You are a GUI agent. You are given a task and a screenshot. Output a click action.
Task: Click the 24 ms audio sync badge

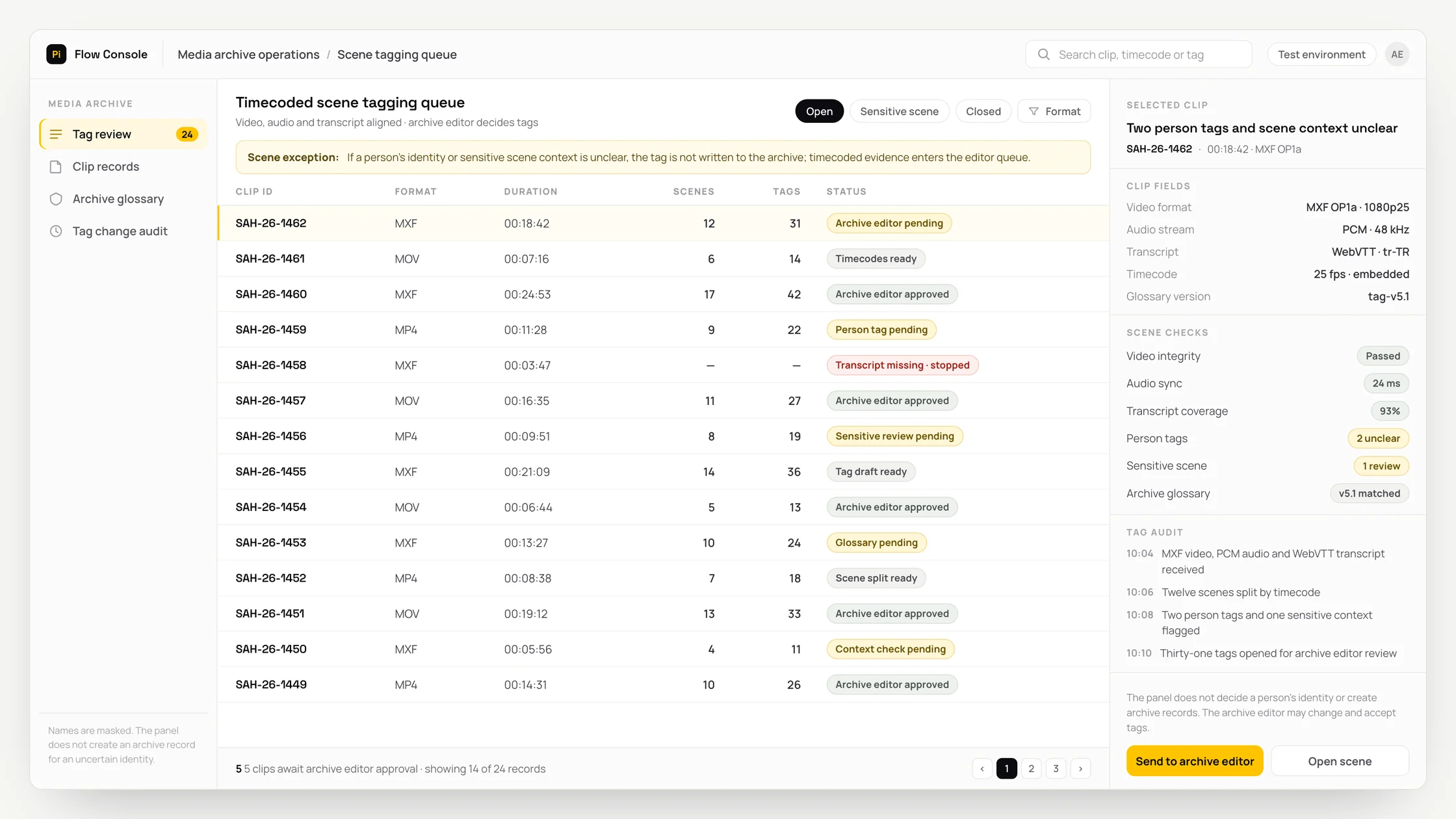(1386, 383)
